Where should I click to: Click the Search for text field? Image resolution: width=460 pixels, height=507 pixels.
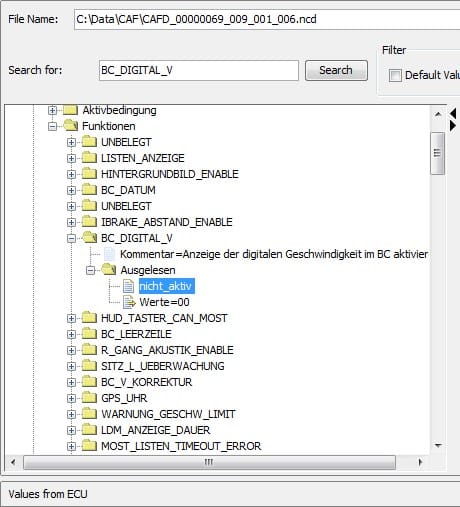199,70
